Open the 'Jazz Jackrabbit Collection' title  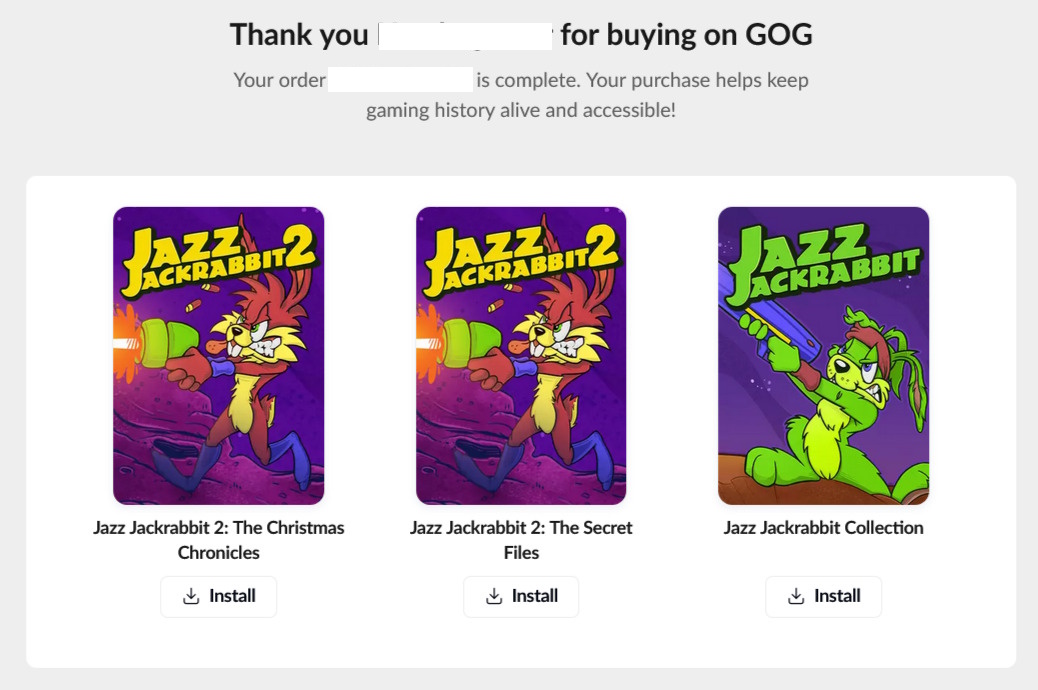pos(824,528)
